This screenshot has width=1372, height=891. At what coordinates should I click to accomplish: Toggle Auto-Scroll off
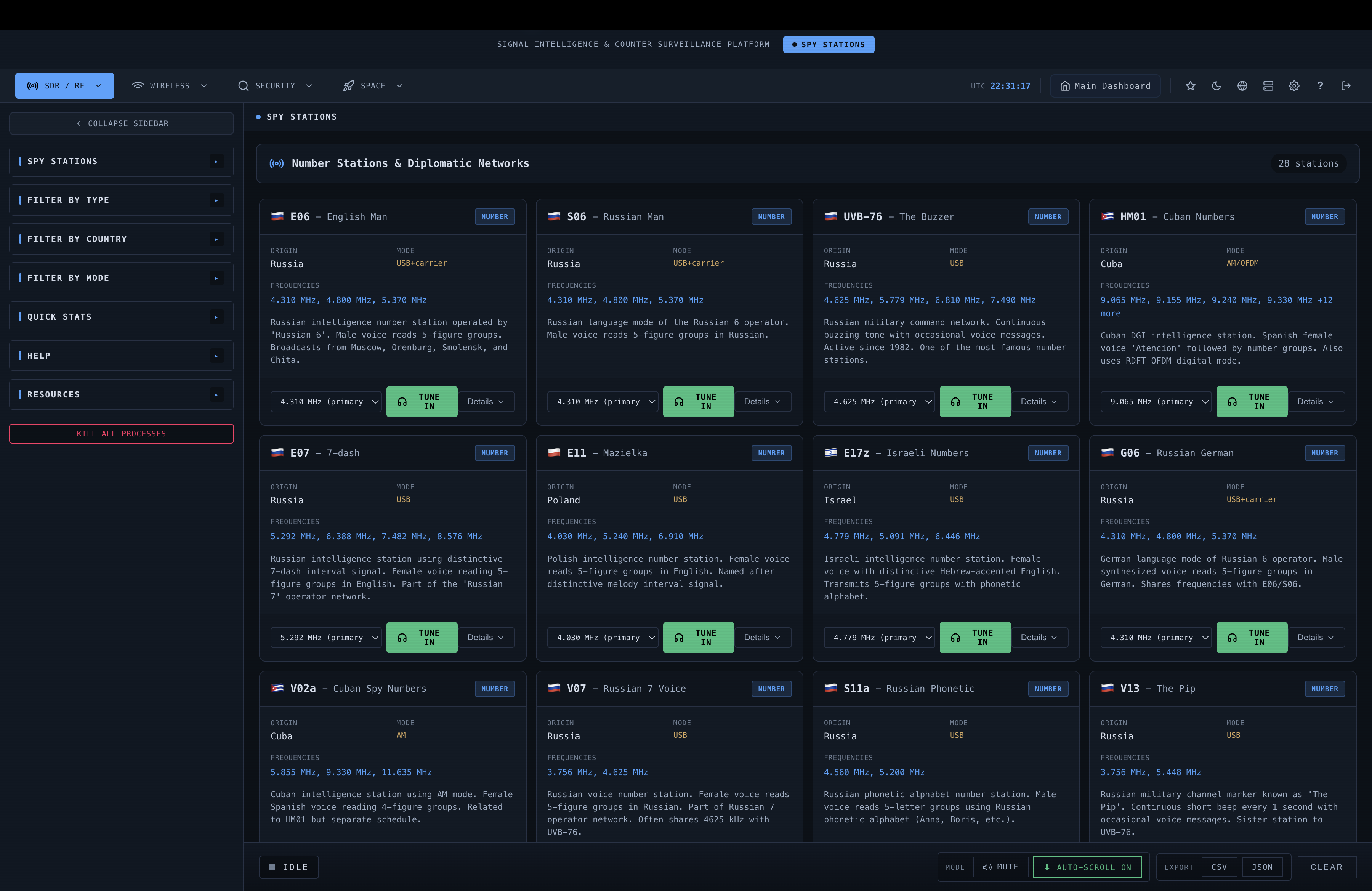coord(1087,867)
